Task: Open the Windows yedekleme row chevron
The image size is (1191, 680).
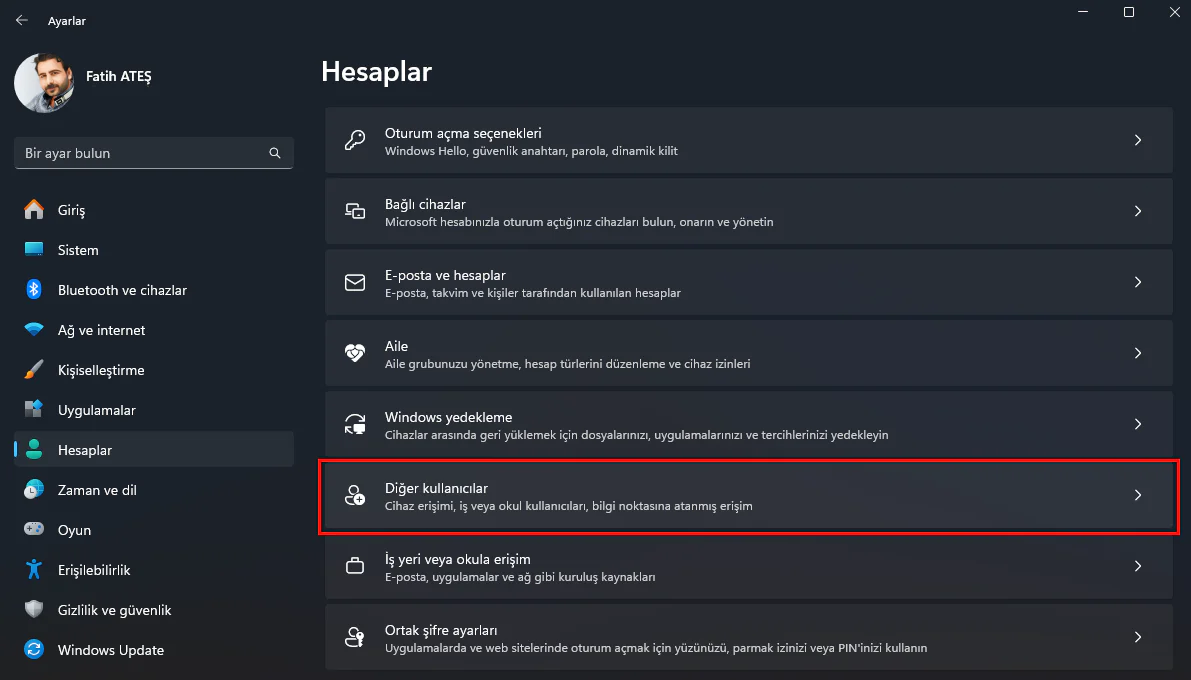Action: tap(1138, 424)
